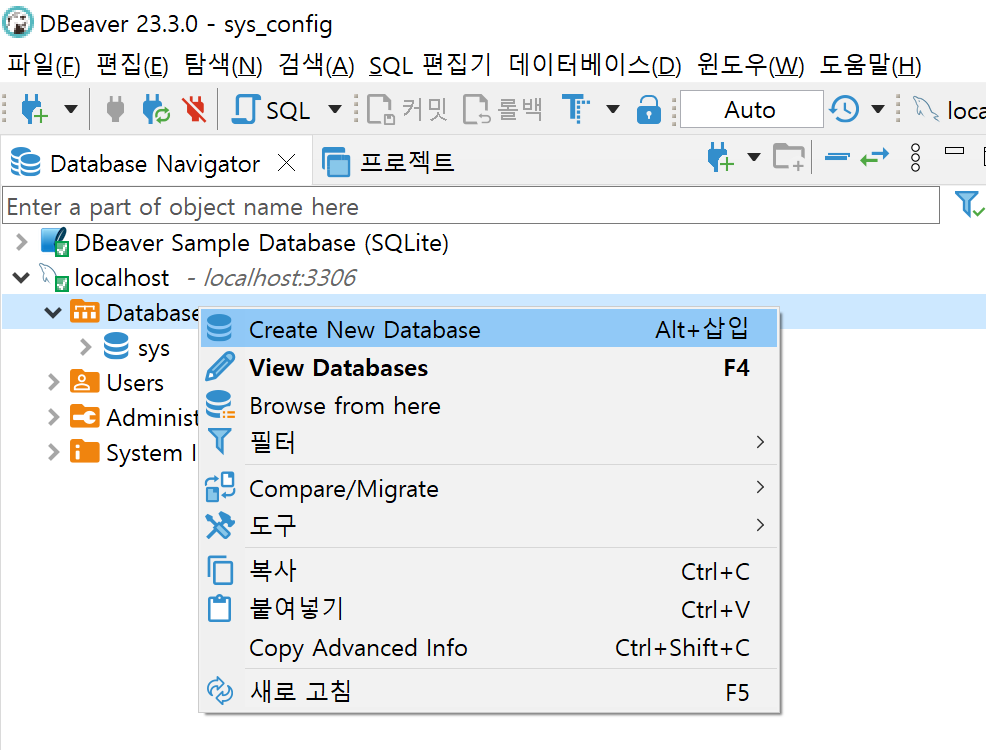Open dropdown next to transaction log clock
The width and height of the screenshot is (986, 750).
coord(878,109)
